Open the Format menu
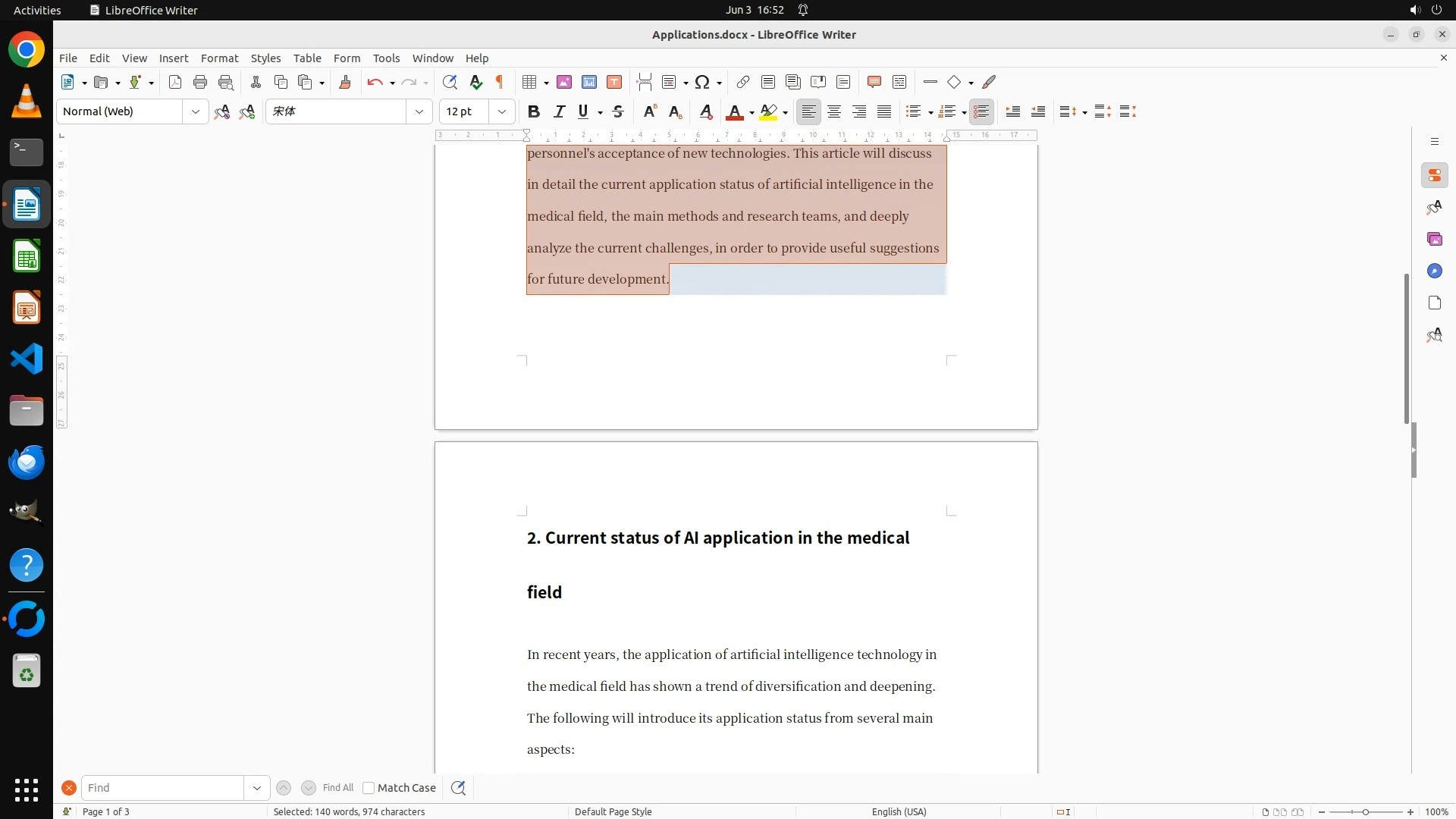Screen dimensions: 1456x819 coord(219,58)
